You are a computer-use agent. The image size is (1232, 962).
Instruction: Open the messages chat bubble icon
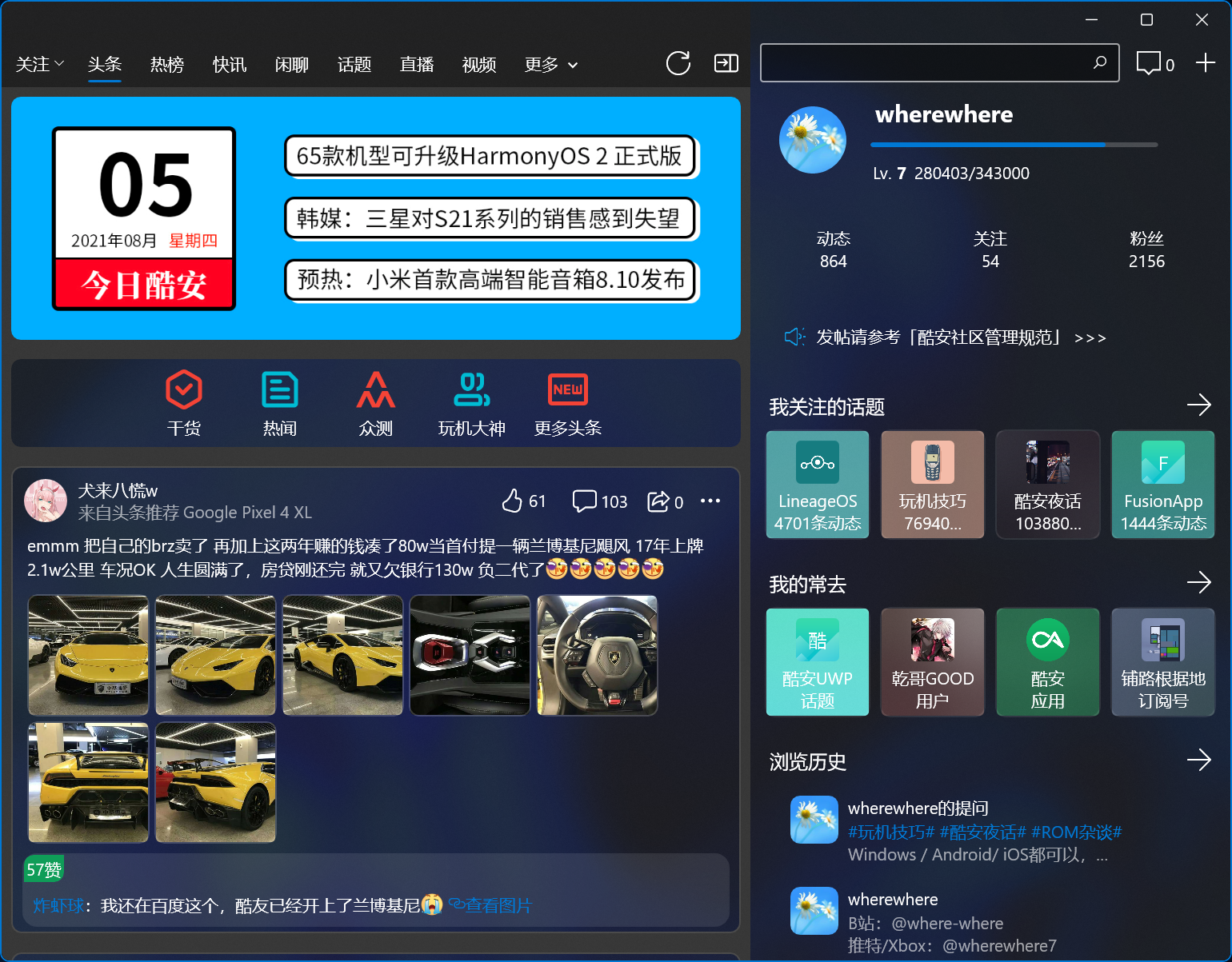point(1149,63)
